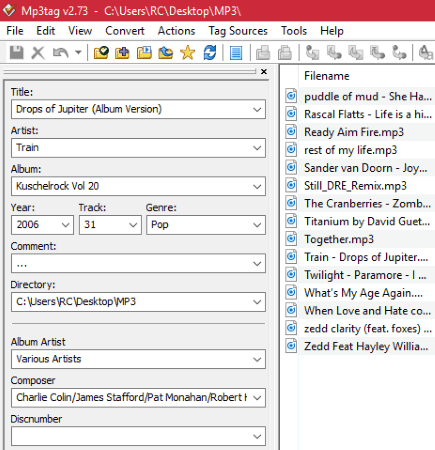The image size is (435, 450).
Task: Open the Undo history dropdown arrow
Action: (x=78, y=53)
